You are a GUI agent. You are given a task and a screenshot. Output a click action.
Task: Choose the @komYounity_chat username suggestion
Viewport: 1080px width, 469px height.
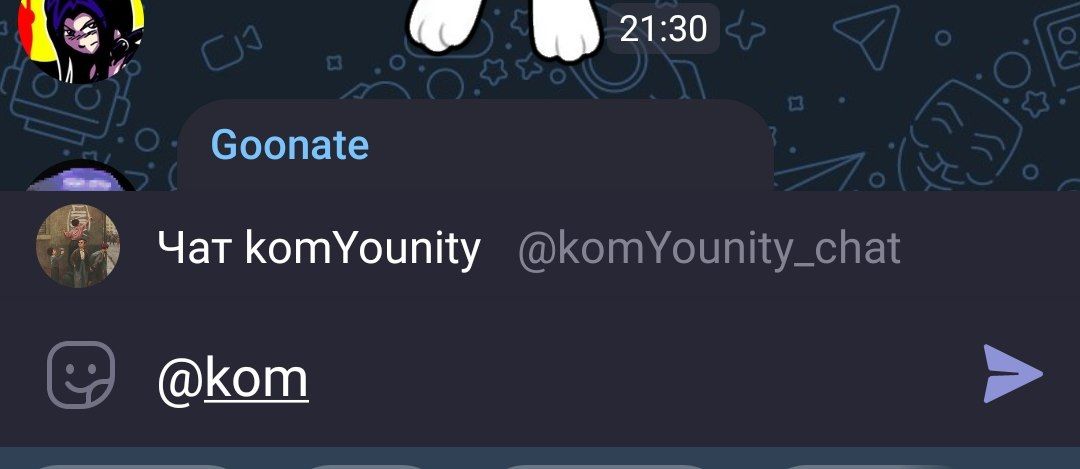(x=709, y=249)
